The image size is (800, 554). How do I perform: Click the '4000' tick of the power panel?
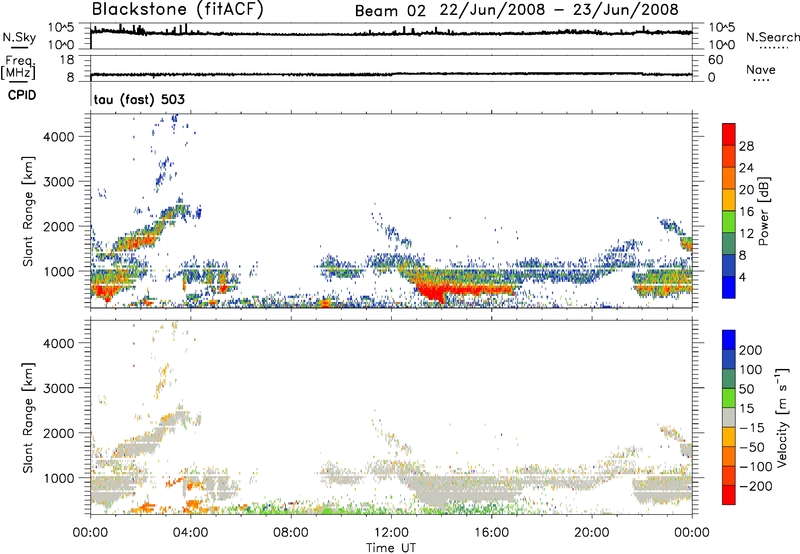coord(59,137)
